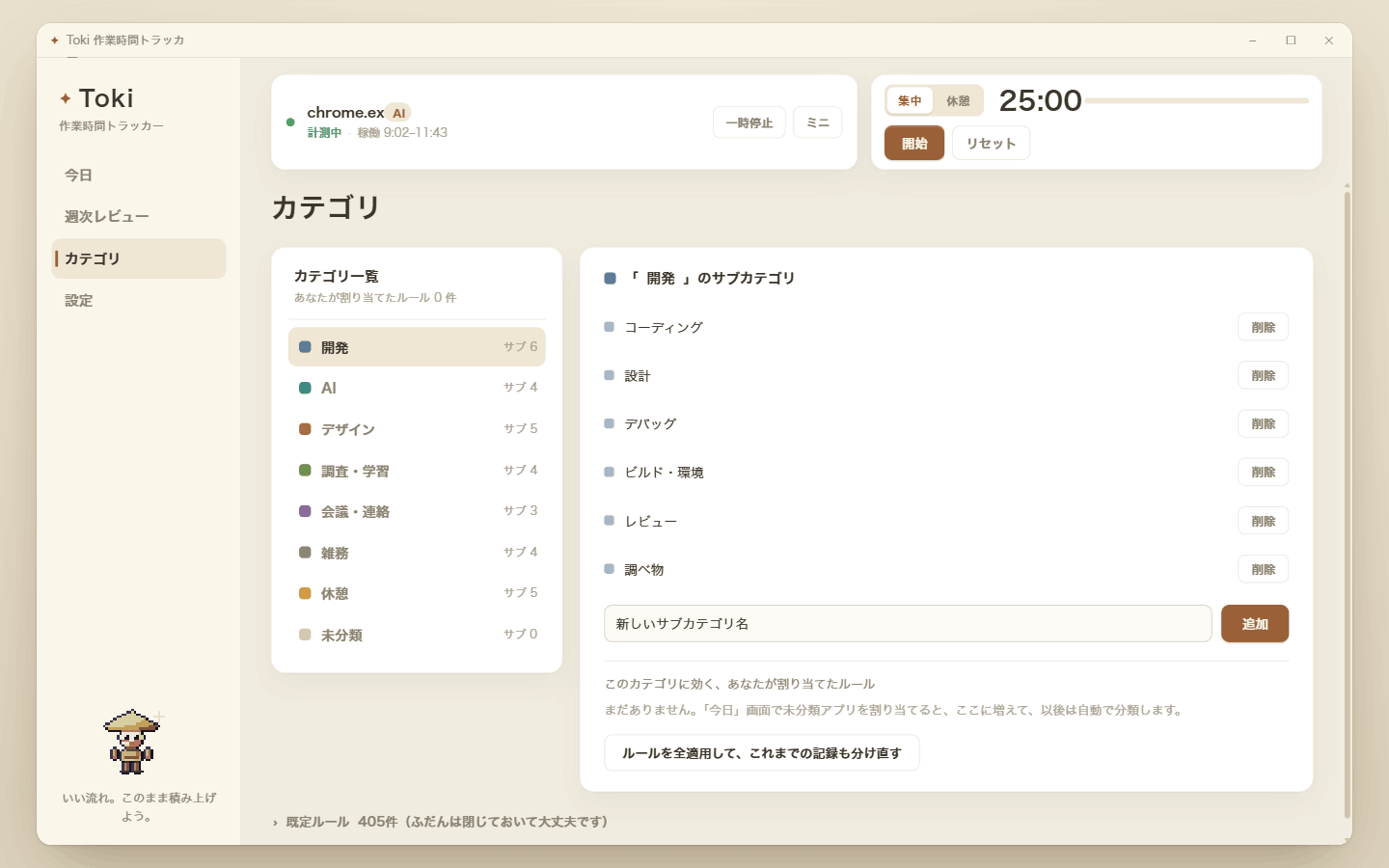The image size is (1389, 868).
Task: Click the chrome.ex app name
Action: 345,113
